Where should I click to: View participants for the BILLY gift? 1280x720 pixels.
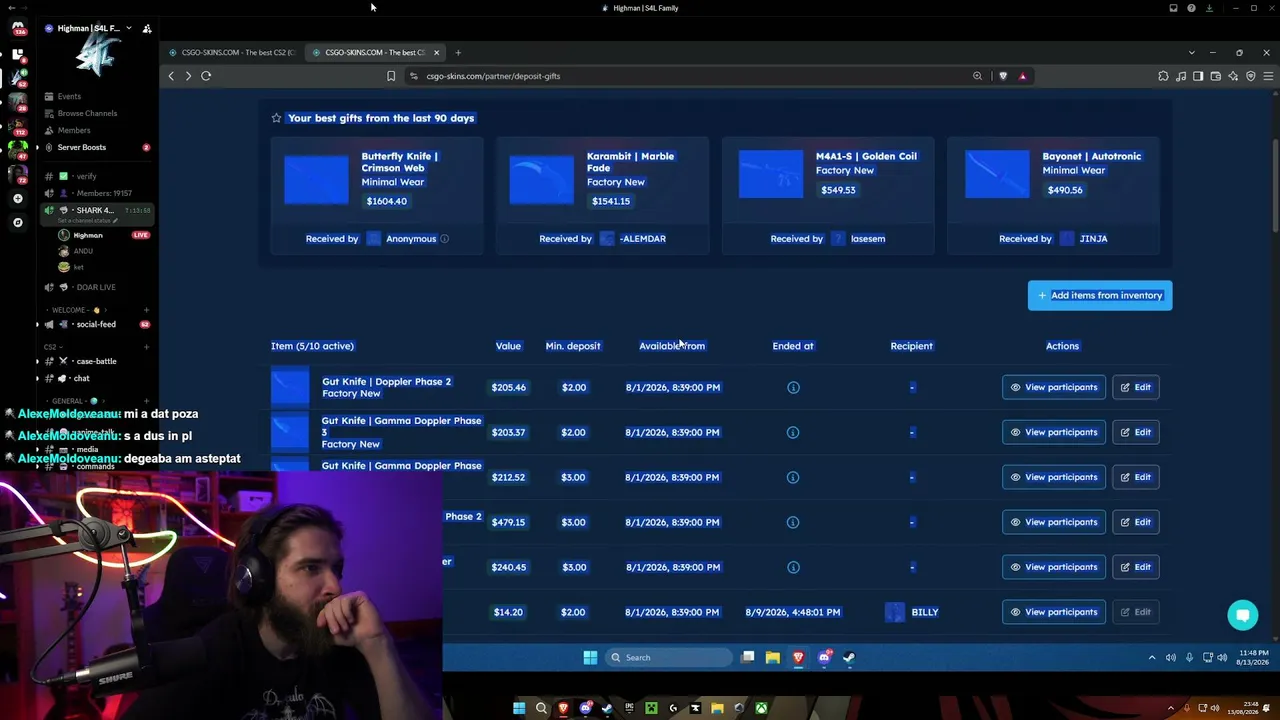pyautogui.click(x=1054, y=612)
